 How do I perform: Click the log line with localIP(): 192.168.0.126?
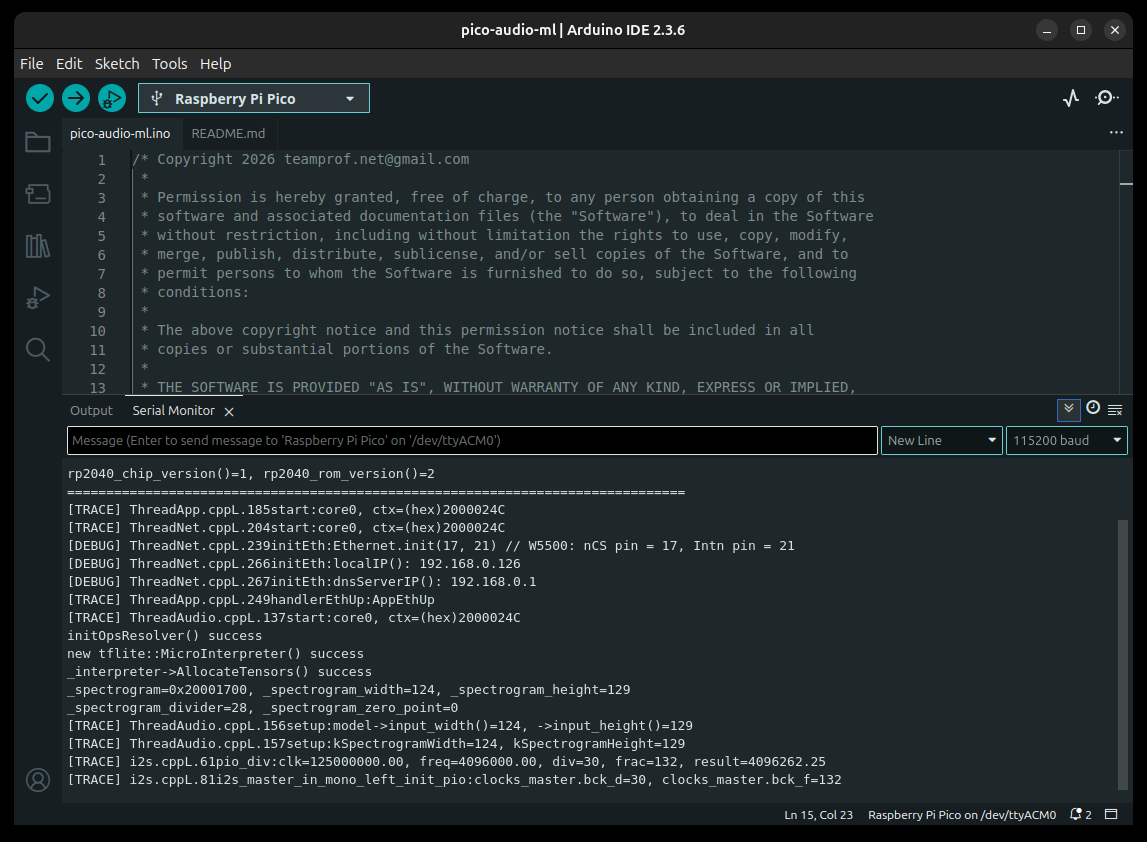[294, 563]
